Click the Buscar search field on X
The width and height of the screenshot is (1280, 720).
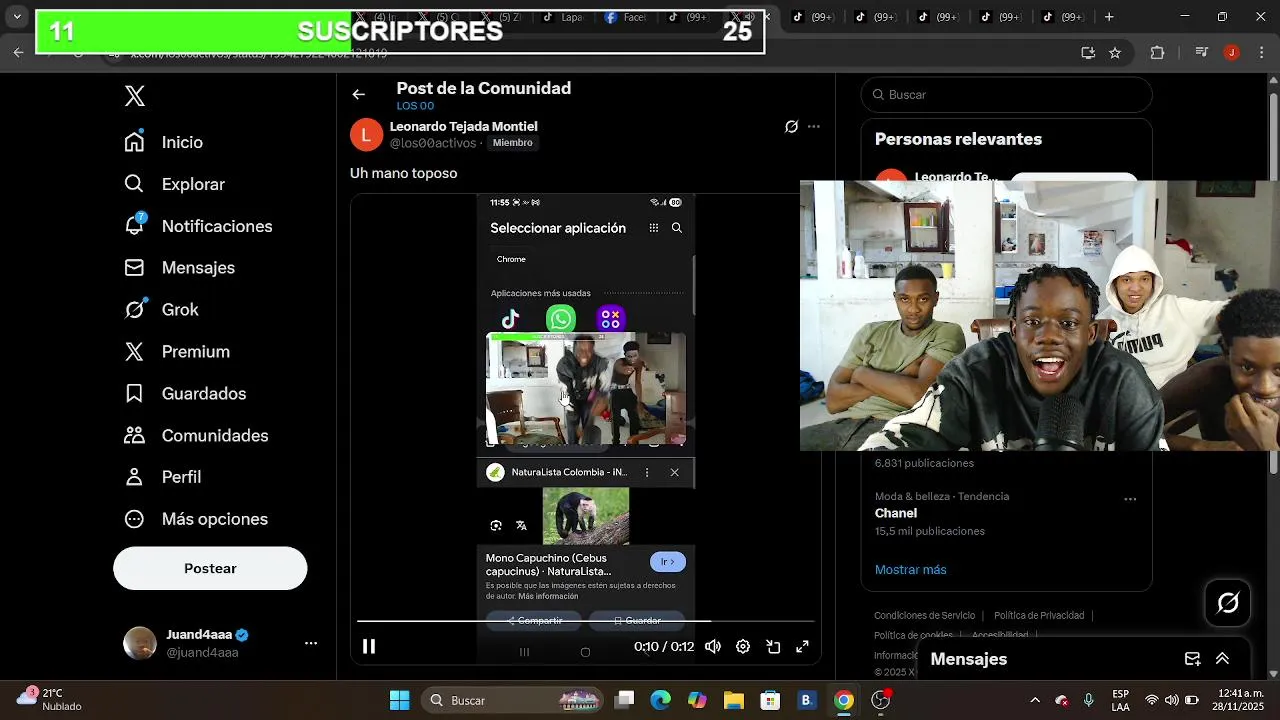click(1007, 95)
